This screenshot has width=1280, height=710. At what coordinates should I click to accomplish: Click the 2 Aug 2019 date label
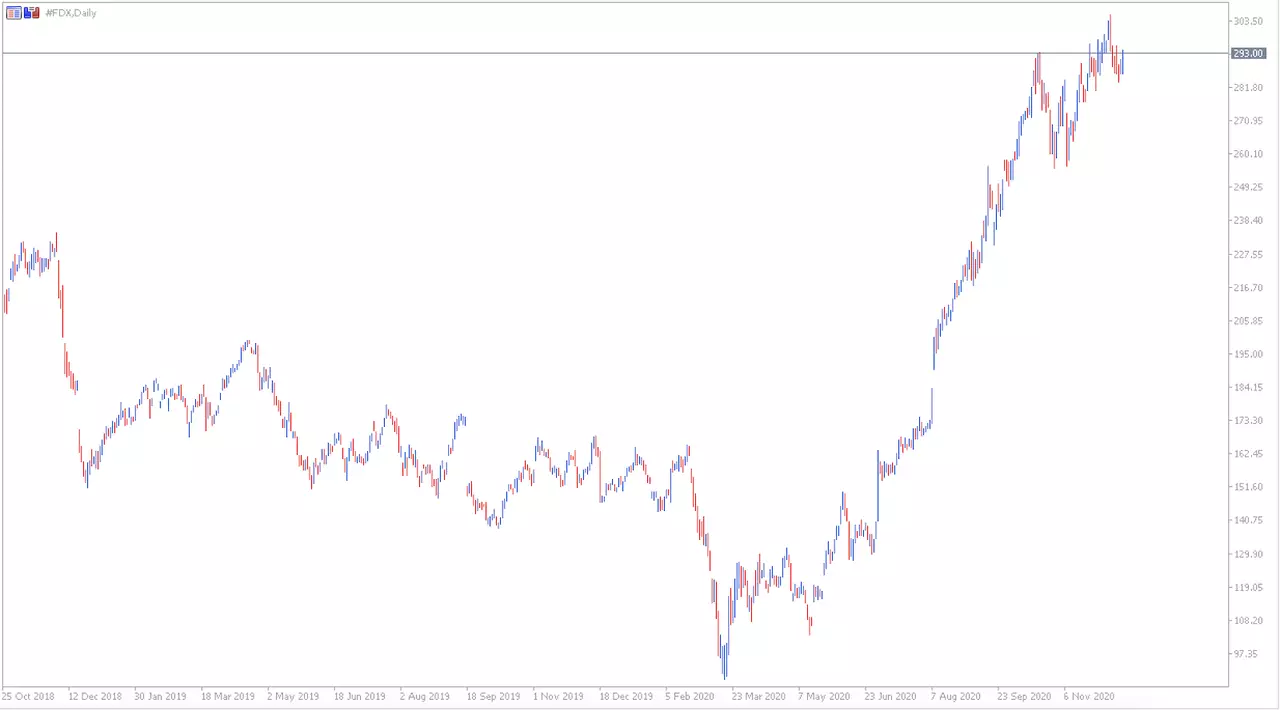[x=426, y=696]
